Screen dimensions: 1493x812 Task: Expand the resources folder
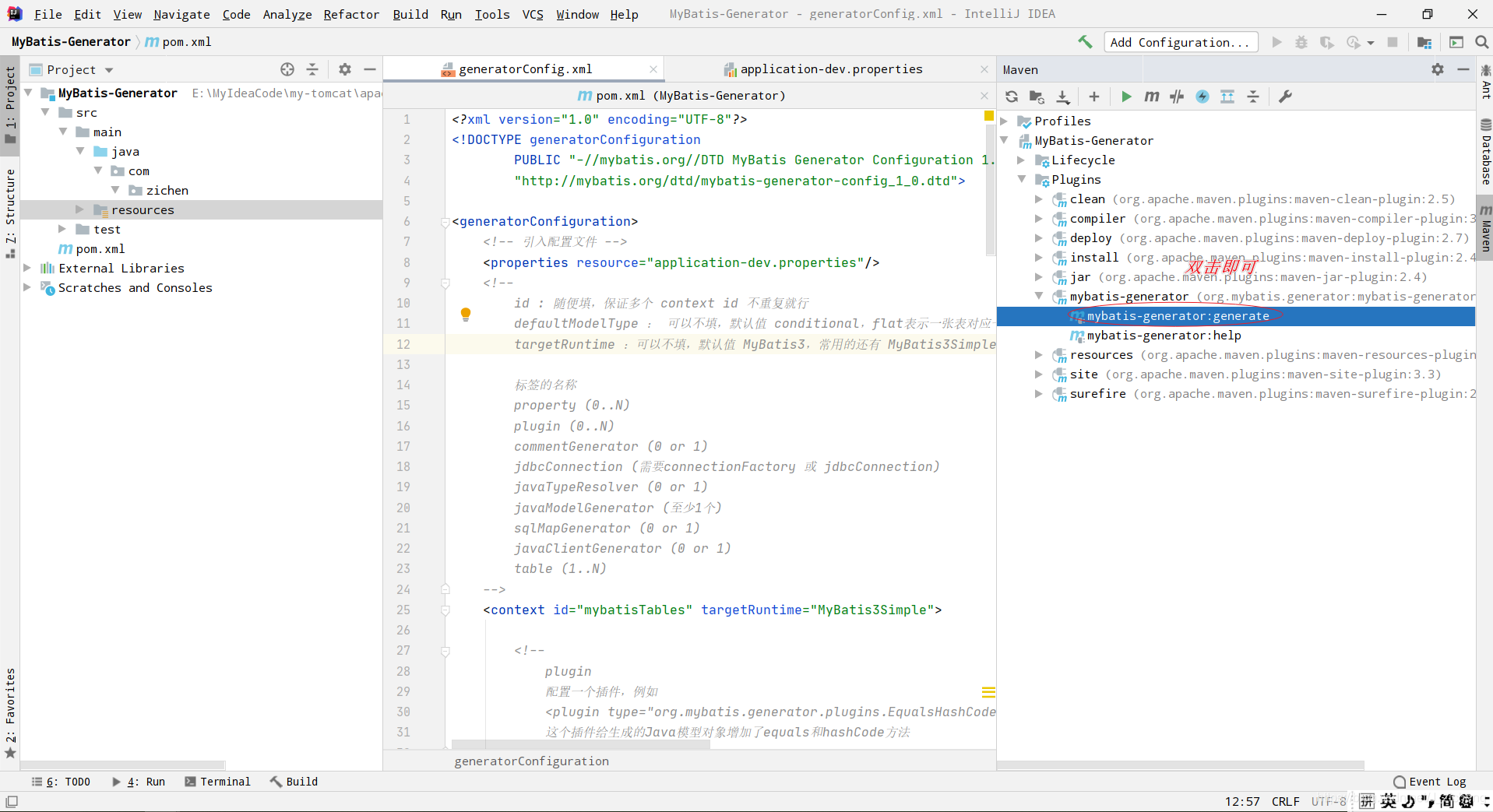pos(79,209)
